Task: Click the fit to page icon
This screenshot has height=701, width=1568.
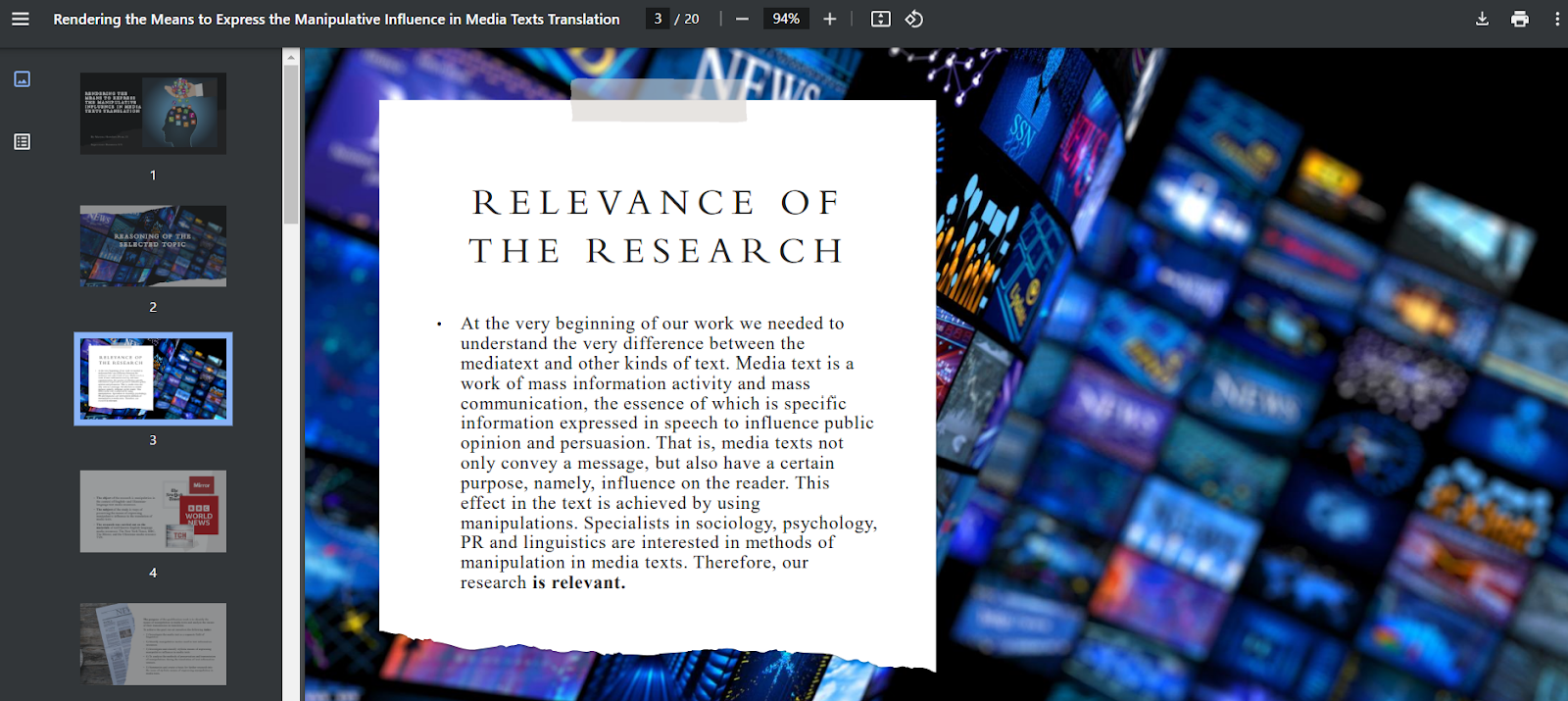Action: (881, 19)
